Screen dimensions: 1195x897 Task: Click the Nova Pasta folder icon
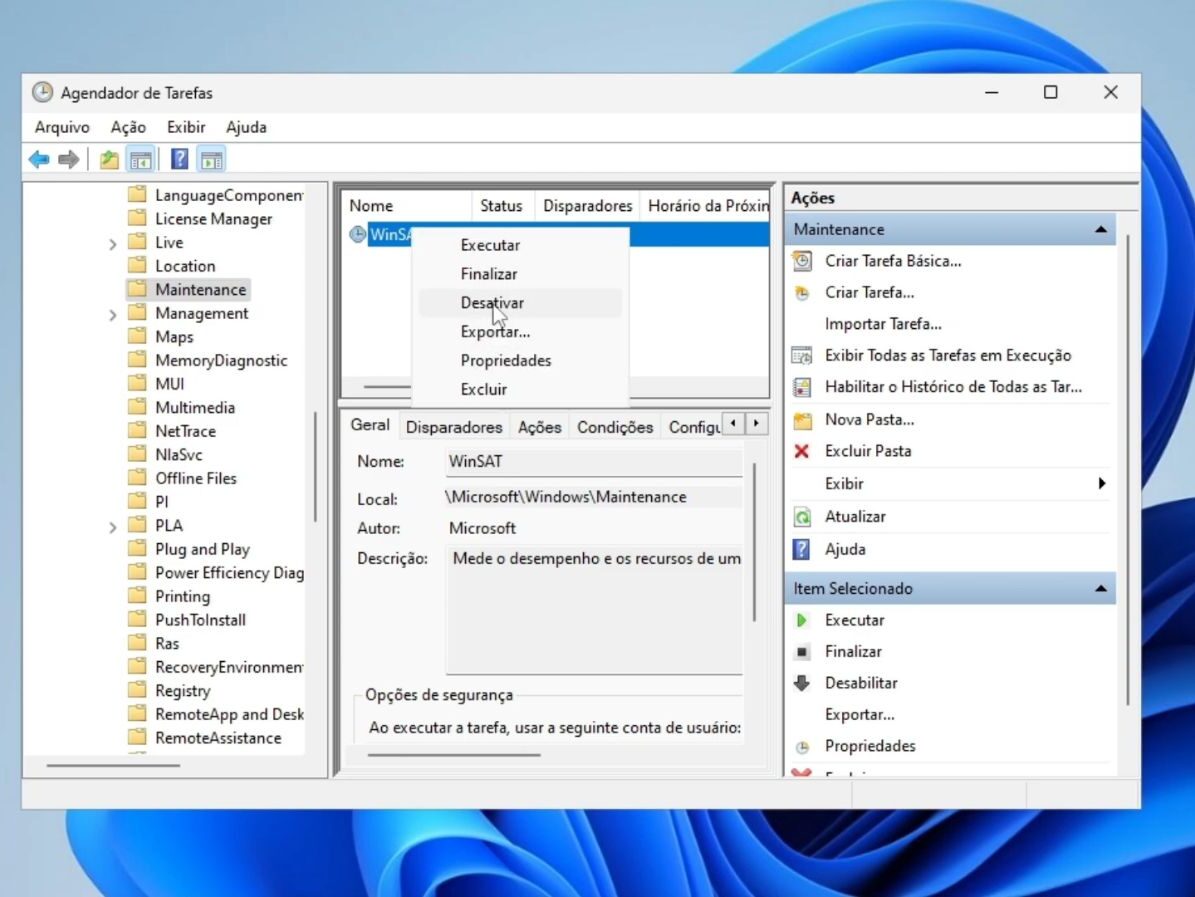[802, 420]
